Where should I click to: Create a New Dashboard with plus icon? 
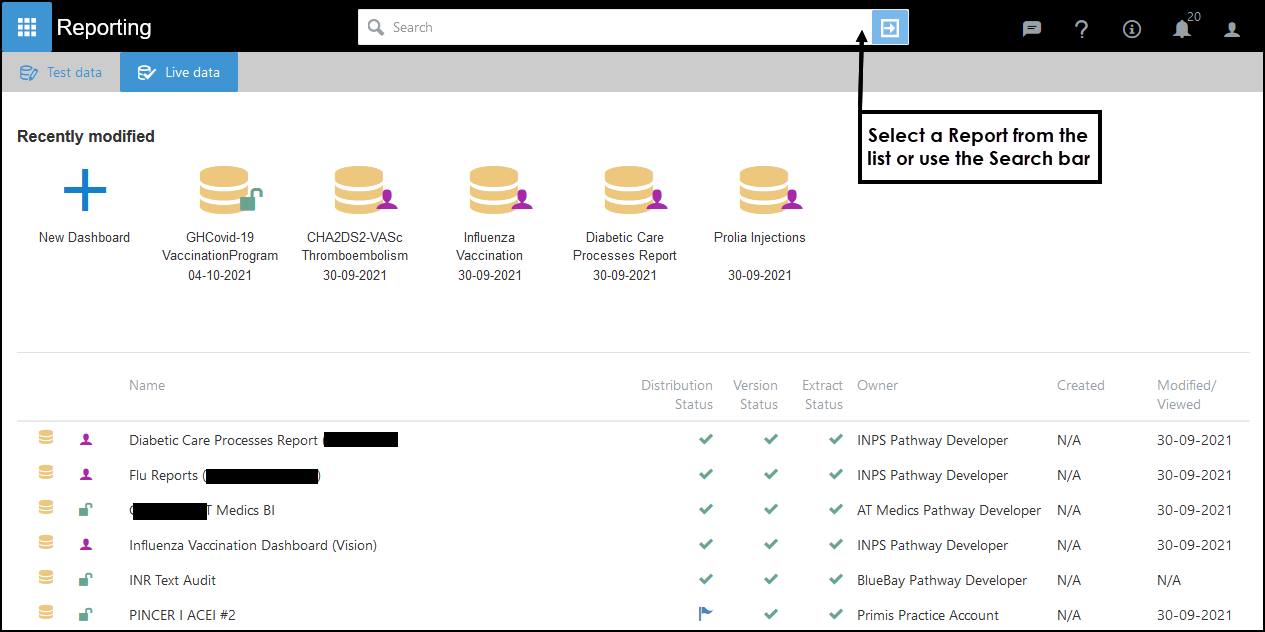(85, 190)
